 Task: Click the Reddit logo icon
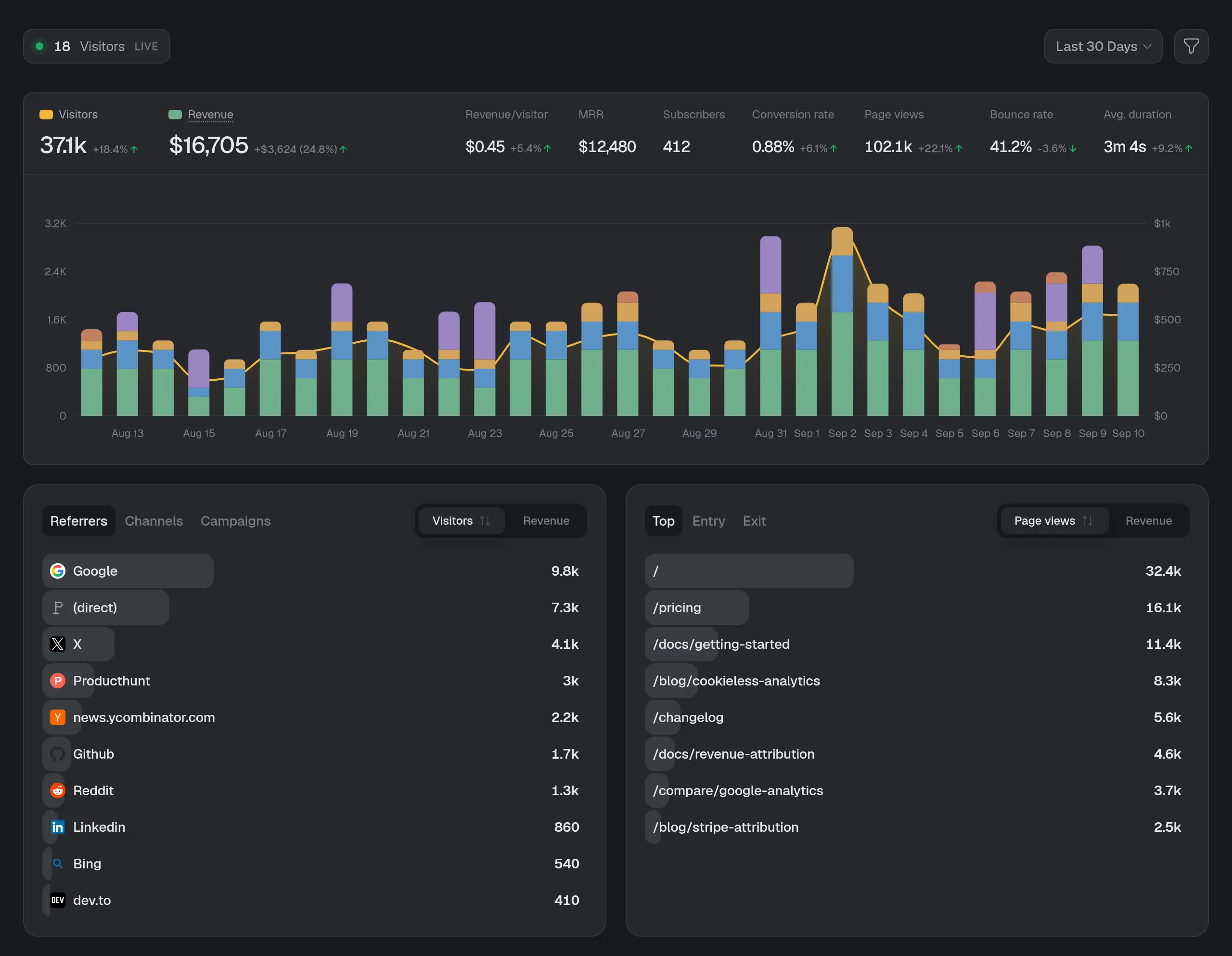(x=58, y=790)
